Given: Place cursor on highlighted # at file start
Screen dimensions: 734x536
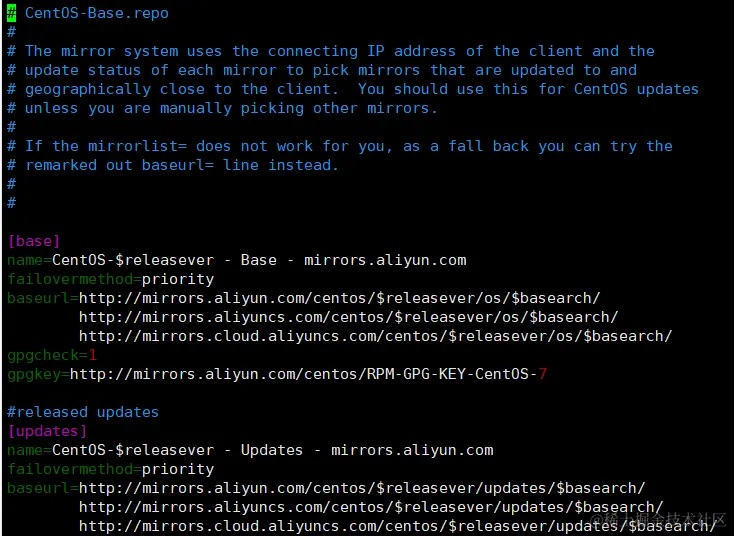Looking at the screenshot, I should (x=11, y=13).
